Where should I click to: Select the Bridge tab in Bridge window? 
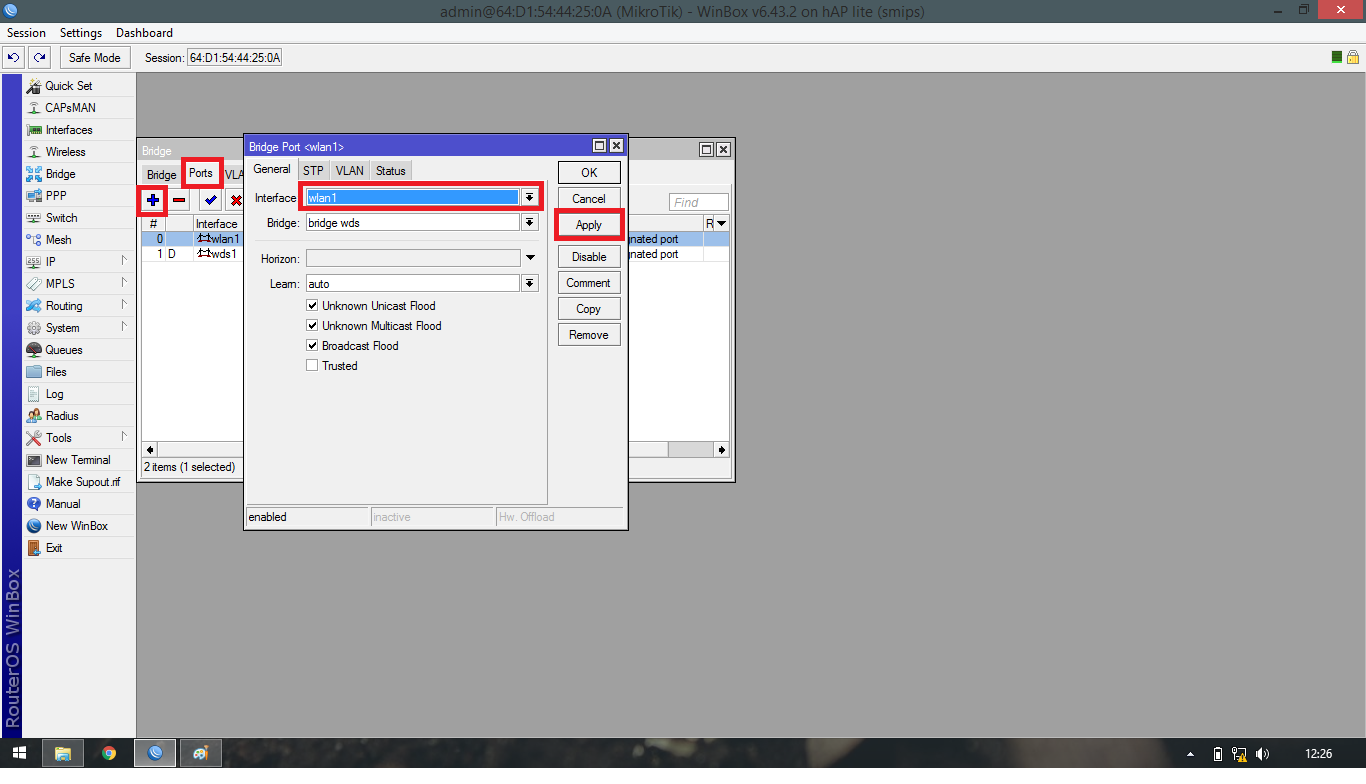coord(161,175)
